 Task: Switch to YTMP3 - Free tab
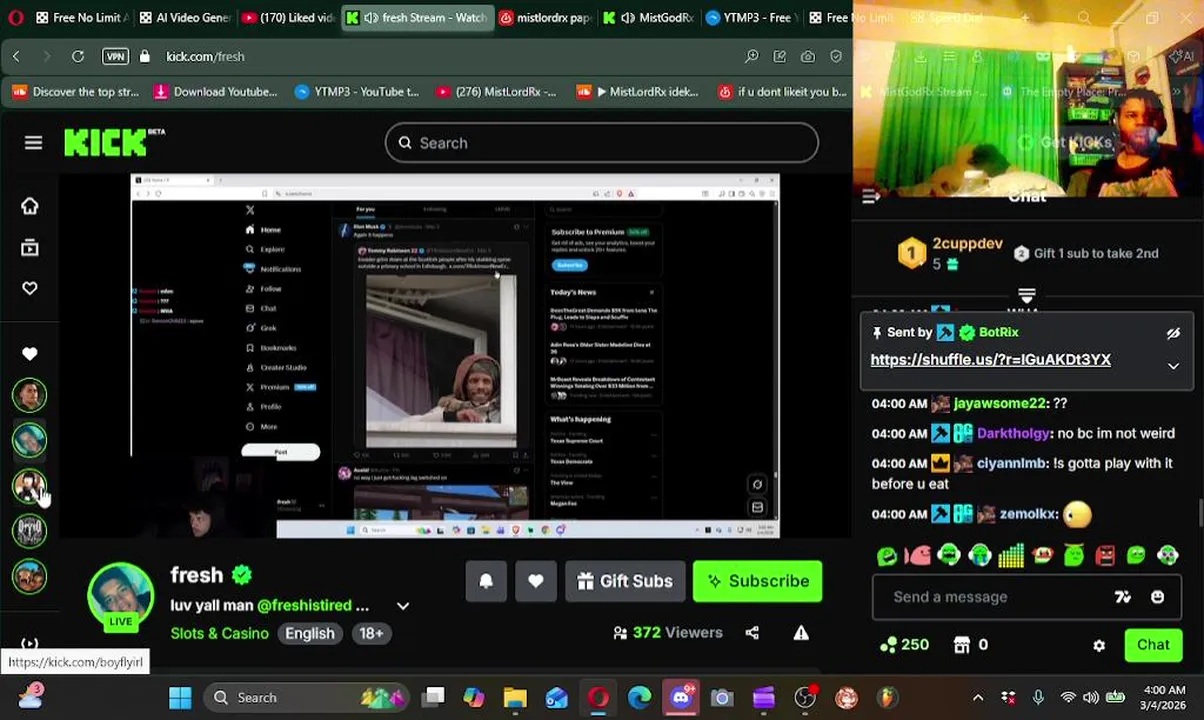[752, 18]
